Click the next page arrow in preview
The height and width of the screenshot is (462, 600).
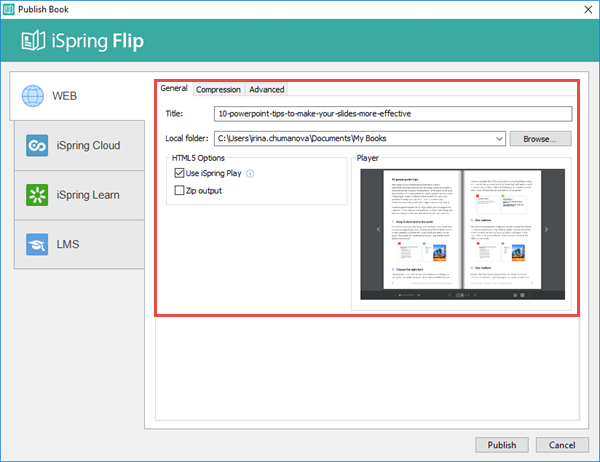(x=546, y=229)
